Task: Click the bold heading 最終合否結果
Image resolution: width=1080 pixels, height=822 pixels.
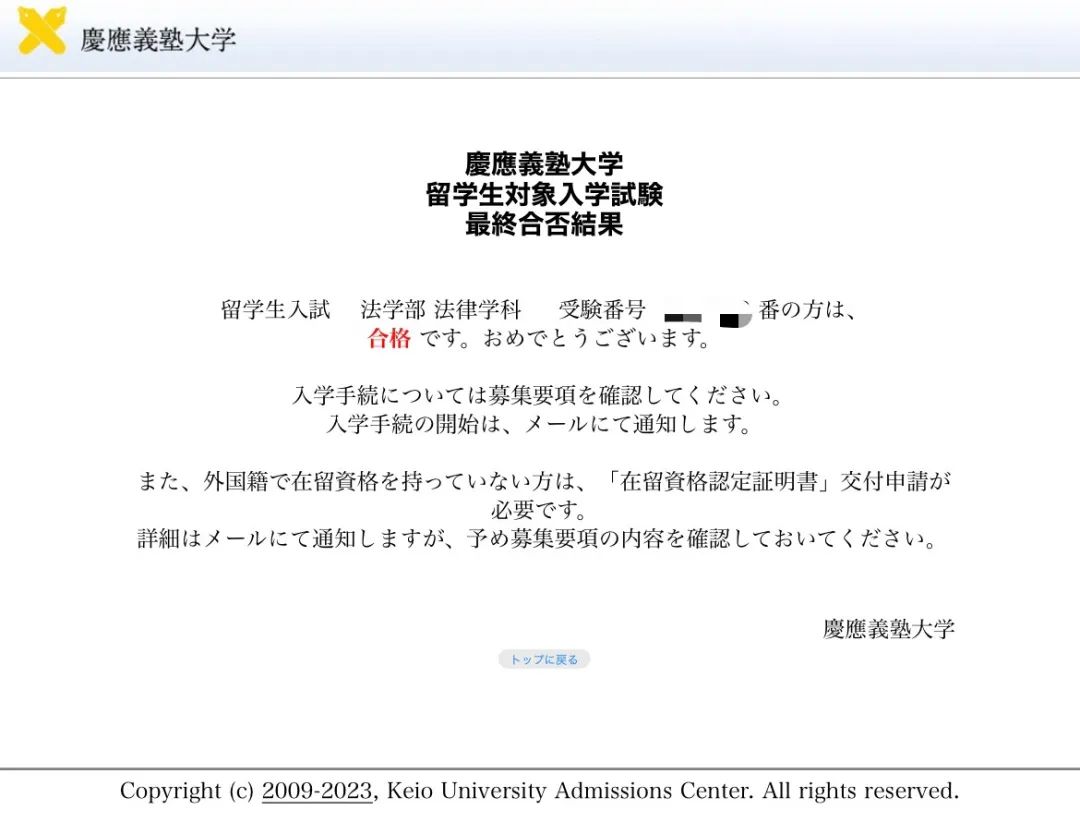Action: tap(544, 224)
